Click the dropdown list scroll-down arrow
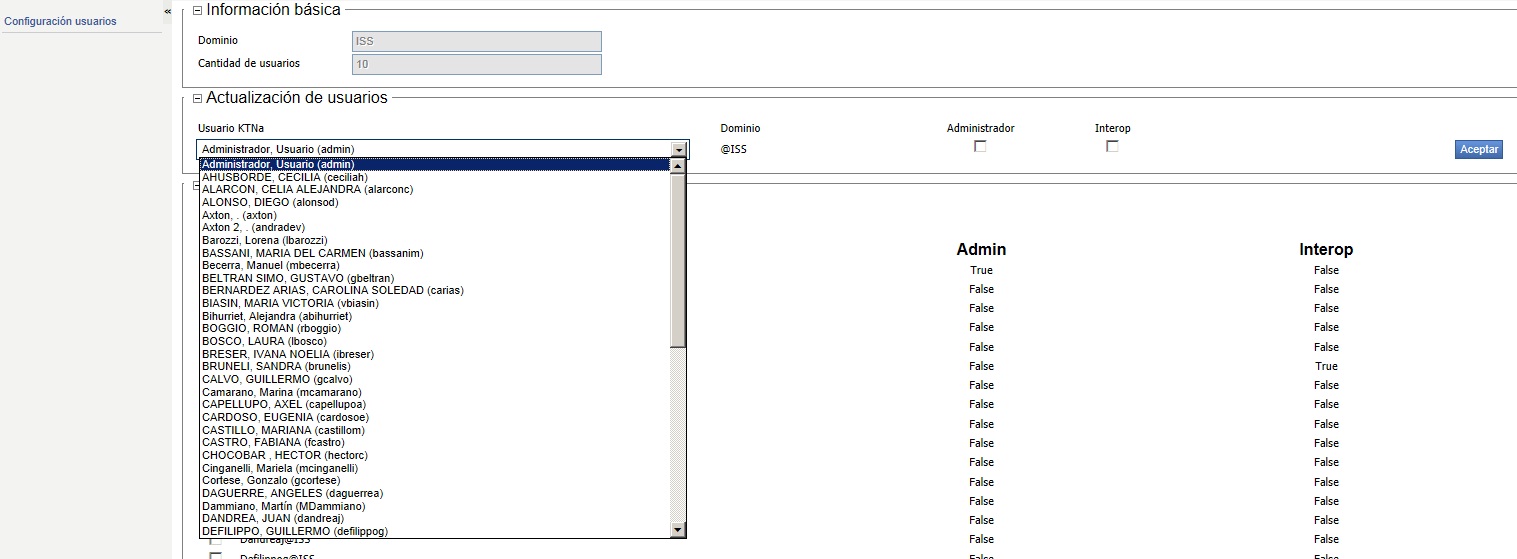 point(678,529)
